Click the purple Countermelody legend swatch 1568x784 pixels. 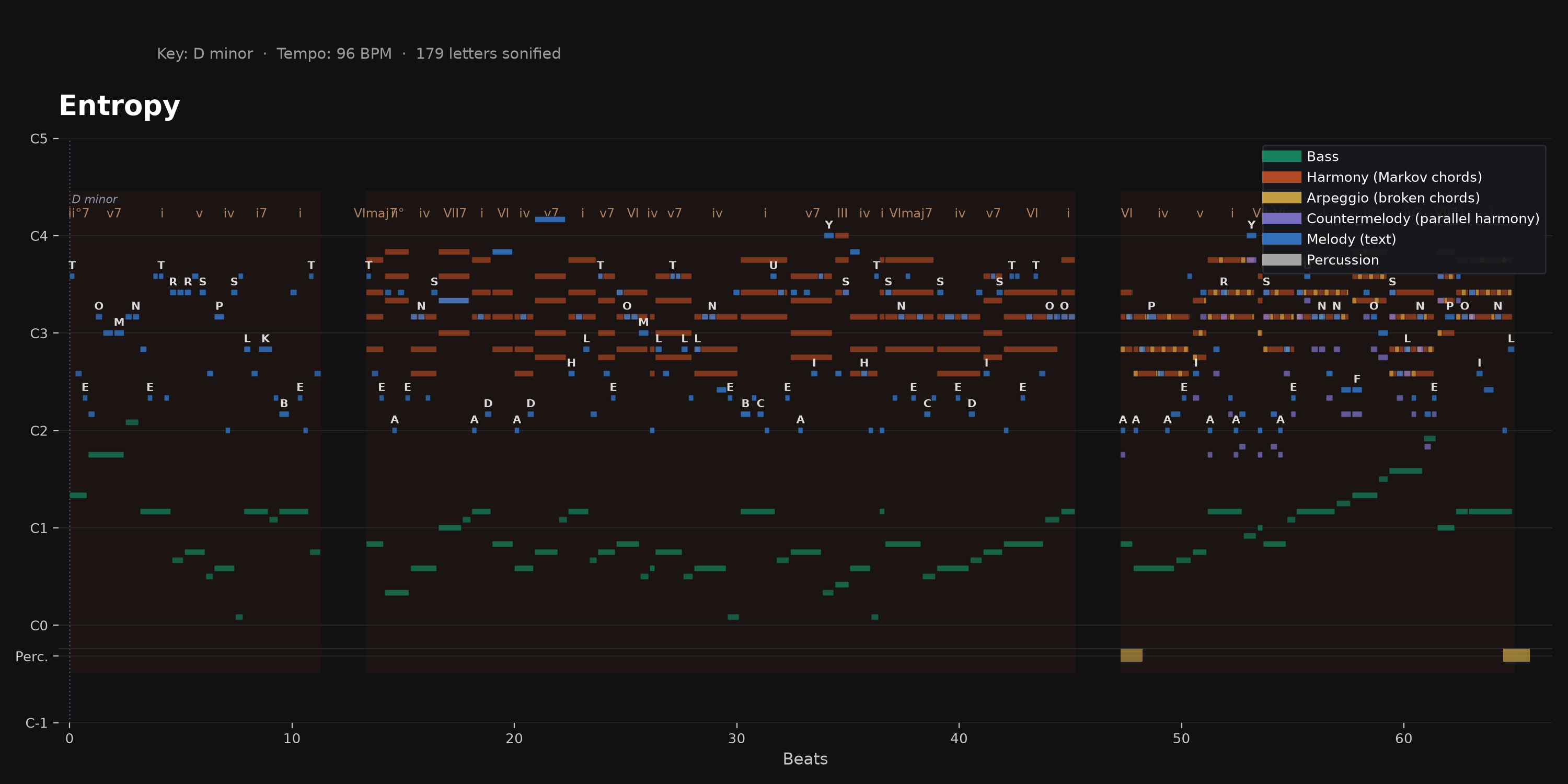tap(1281, 218)
